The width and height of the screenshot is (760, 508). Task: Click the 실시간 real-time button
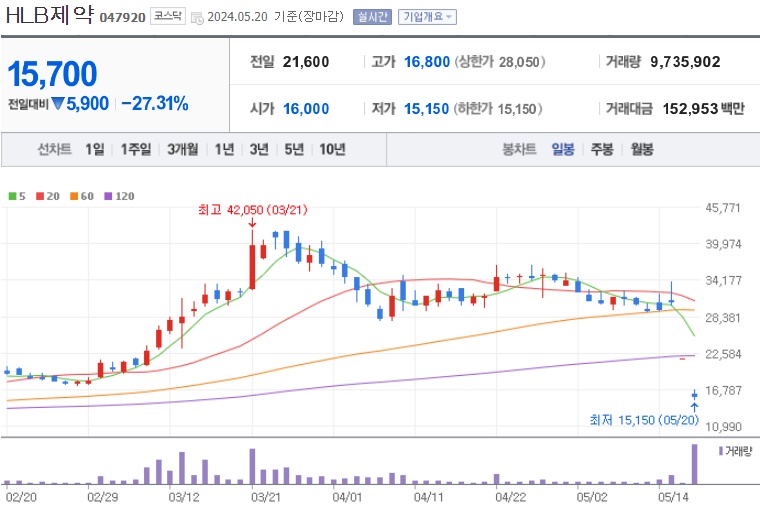372,17
